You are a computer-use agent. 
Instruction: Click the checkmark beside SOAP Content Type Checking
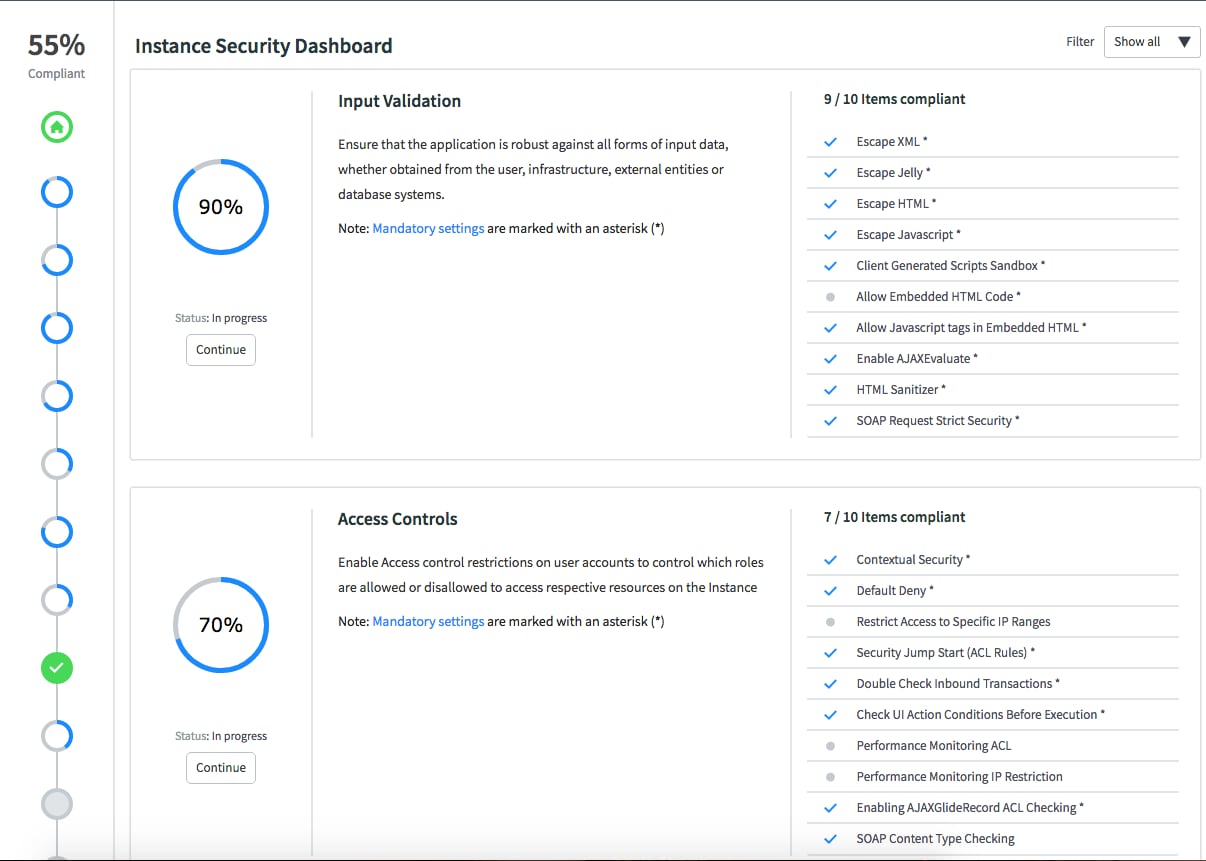point(830,839)
